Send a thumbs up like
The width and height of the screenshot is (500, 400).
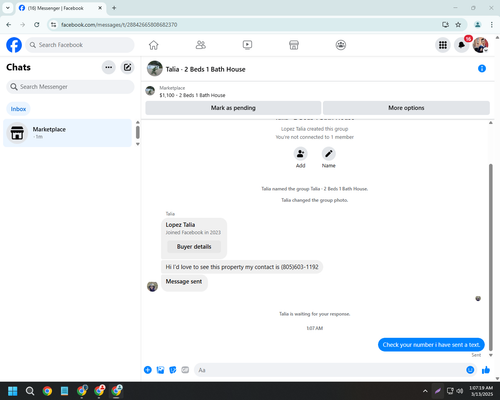486,370
